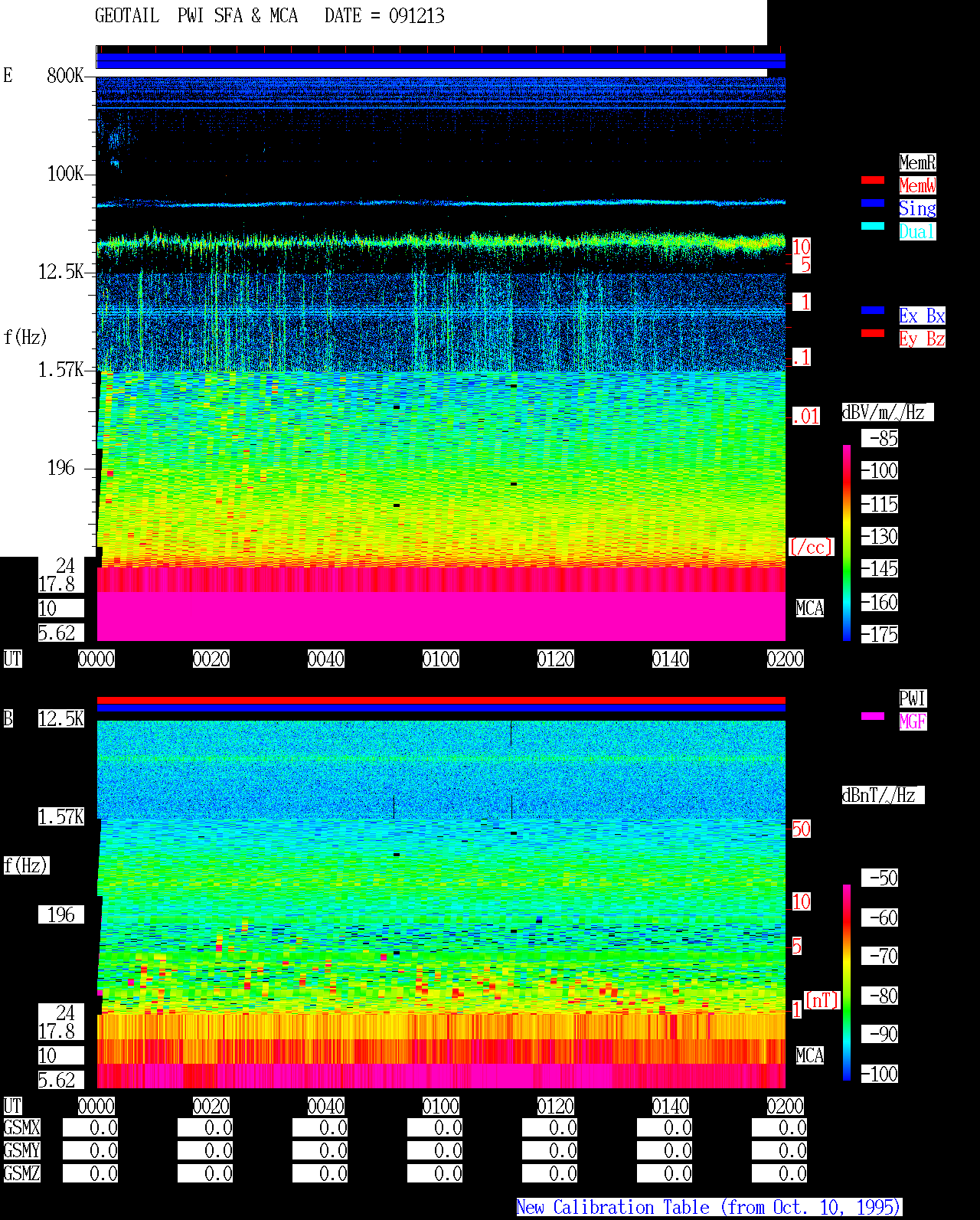The width and height of the screenshot is (980, 1220).
Task: Click the magenta MGF legend swatch
Action: pyautogui.click(x=873, y=716)
